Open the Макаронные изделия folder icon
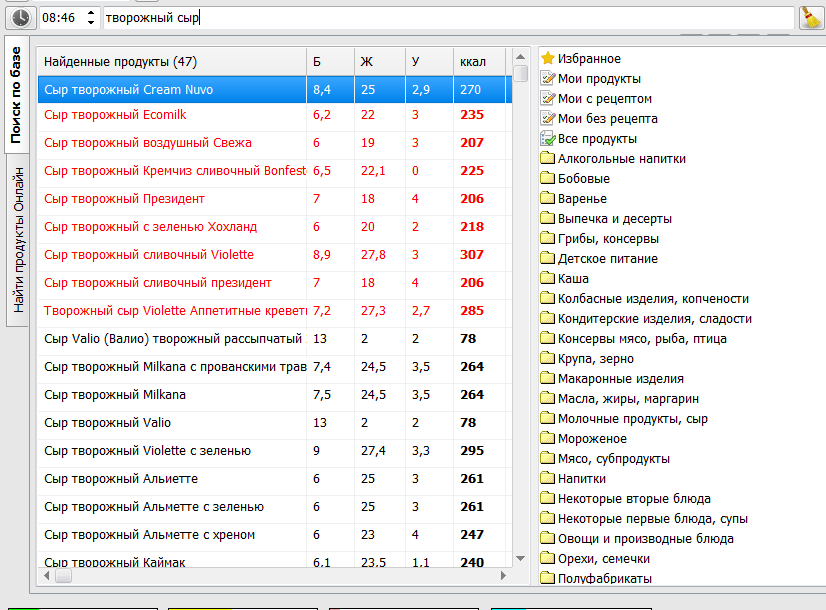Screen dimensions: 826x610 point(548,378)
